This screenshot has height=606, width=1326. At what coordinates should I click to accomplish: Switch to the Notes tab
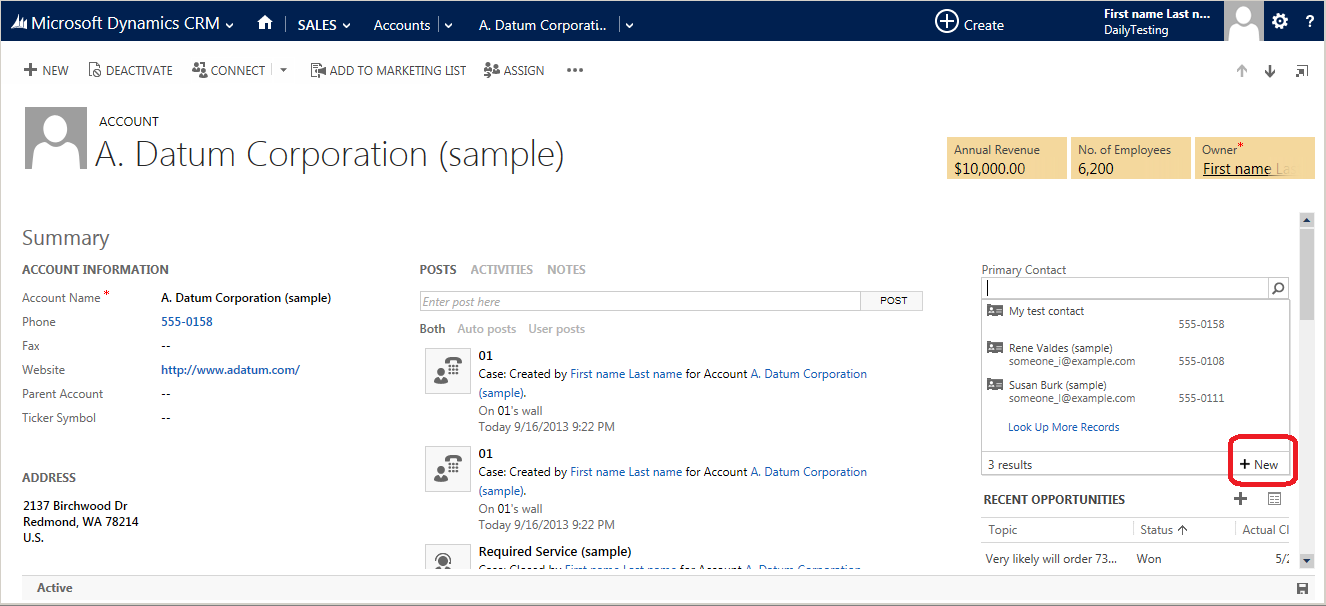coord(566,269)
